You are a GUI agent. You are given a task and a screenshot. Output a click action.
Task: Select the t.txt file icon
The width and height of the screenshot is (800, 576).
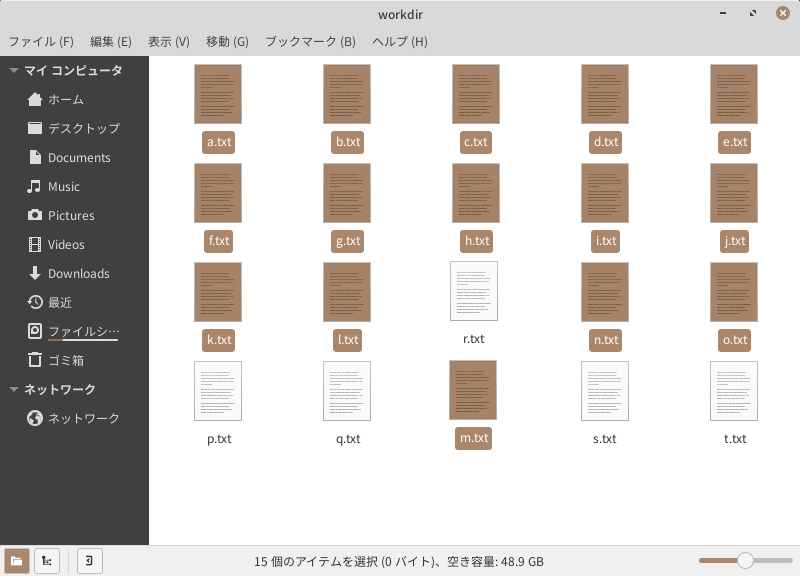click(x=734, y=391)
